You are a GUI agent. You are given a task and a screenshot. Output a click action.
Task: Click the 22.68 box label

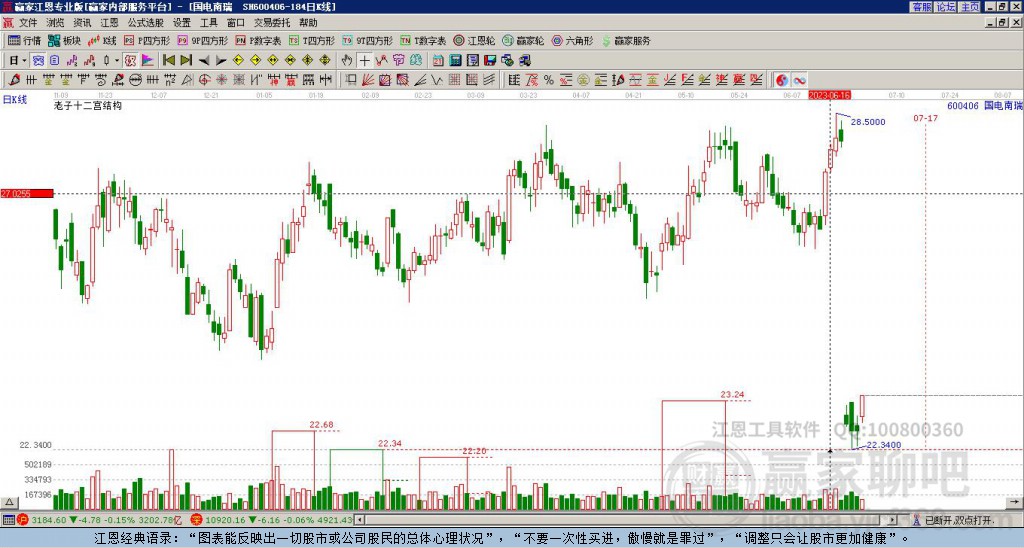point(321,425)
